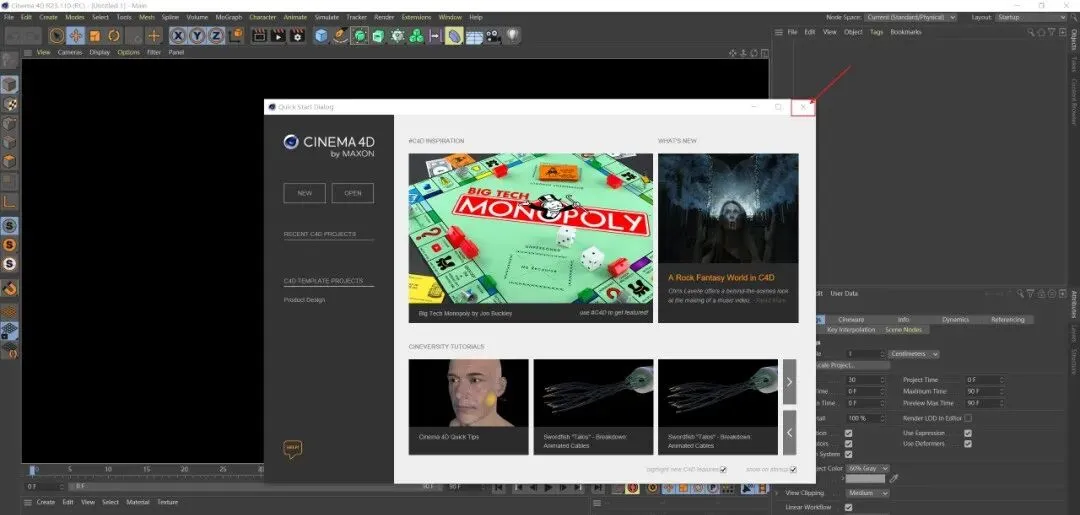Click the green Subdivision Surface generator icon
Image resolution: width=1080 pixels, height=515 pixels.
359,35
